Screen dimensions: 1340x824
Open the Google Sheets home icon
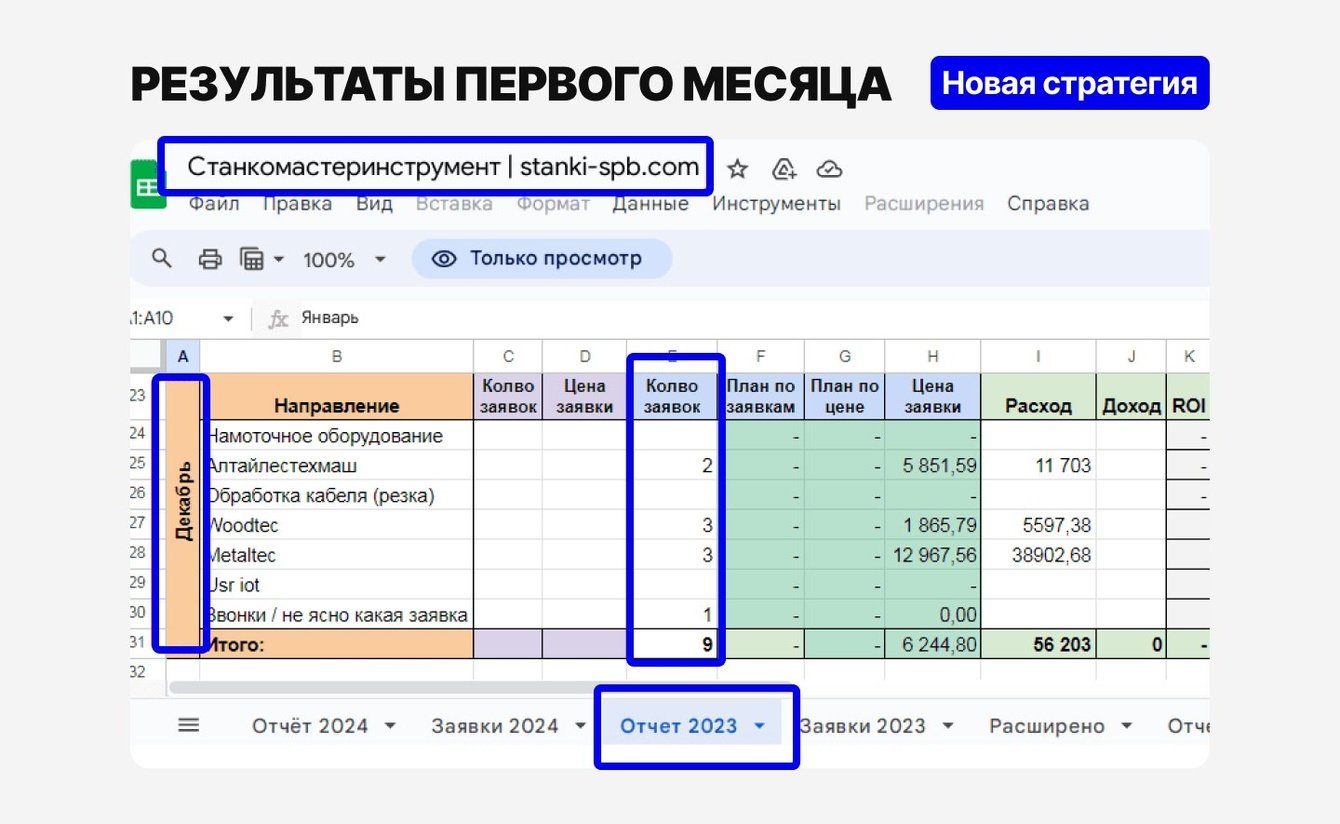(148, 187)
